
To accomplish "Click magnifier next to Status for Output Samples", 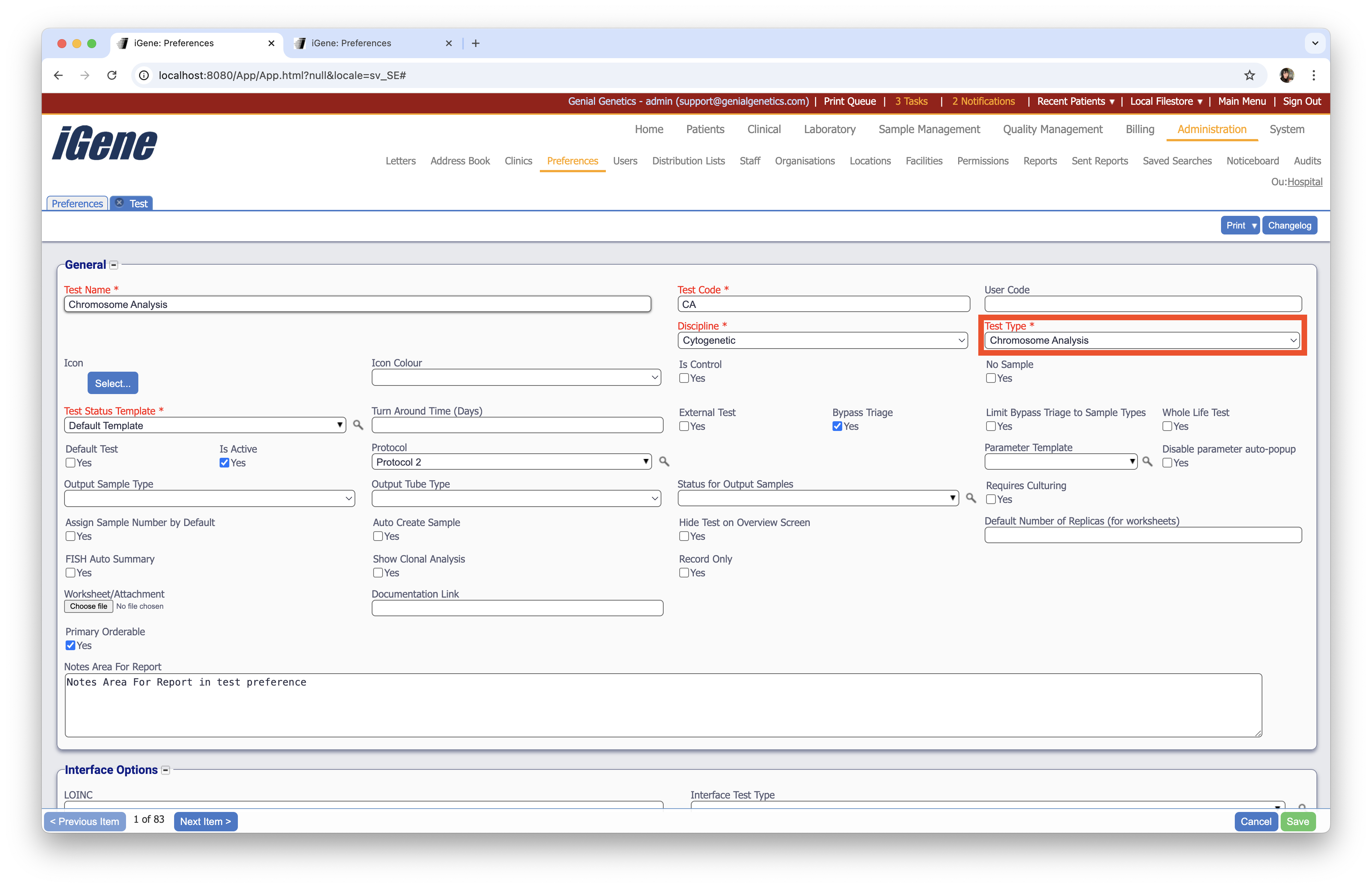I will click(971, 497).
